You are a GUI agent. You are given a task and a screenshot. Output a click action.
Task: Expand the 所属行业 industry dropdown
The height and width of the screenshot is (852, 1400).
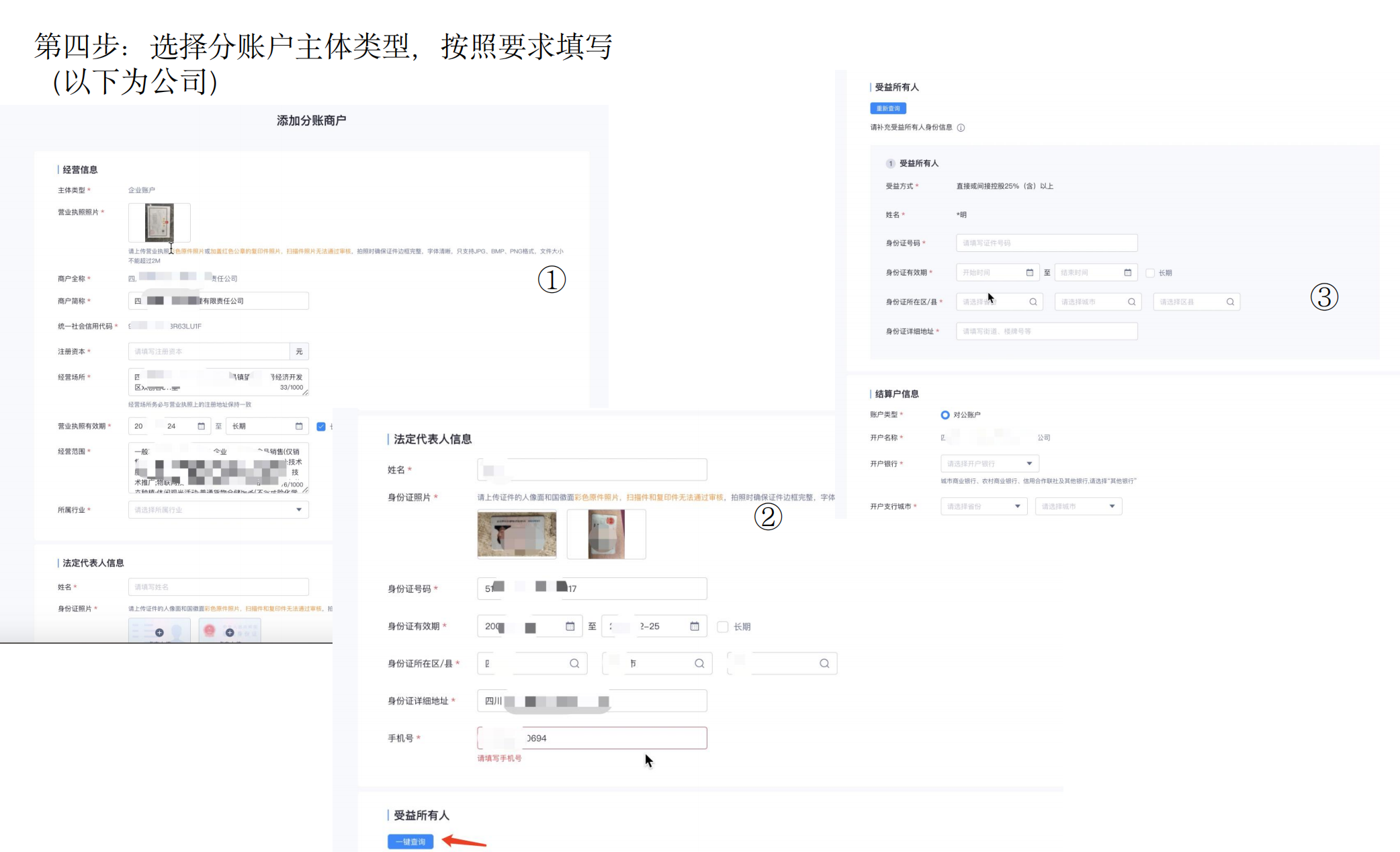click(x=218, y=510)
